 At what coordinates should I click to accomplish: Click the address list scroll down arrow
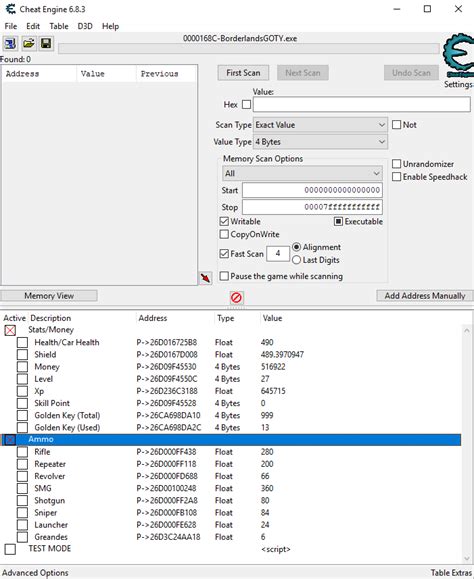(466, 559)
